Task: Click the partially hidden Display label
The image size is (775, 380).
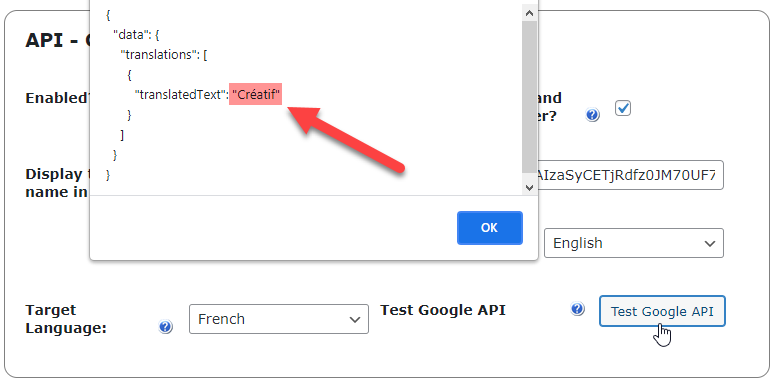Action: [57, 183]
